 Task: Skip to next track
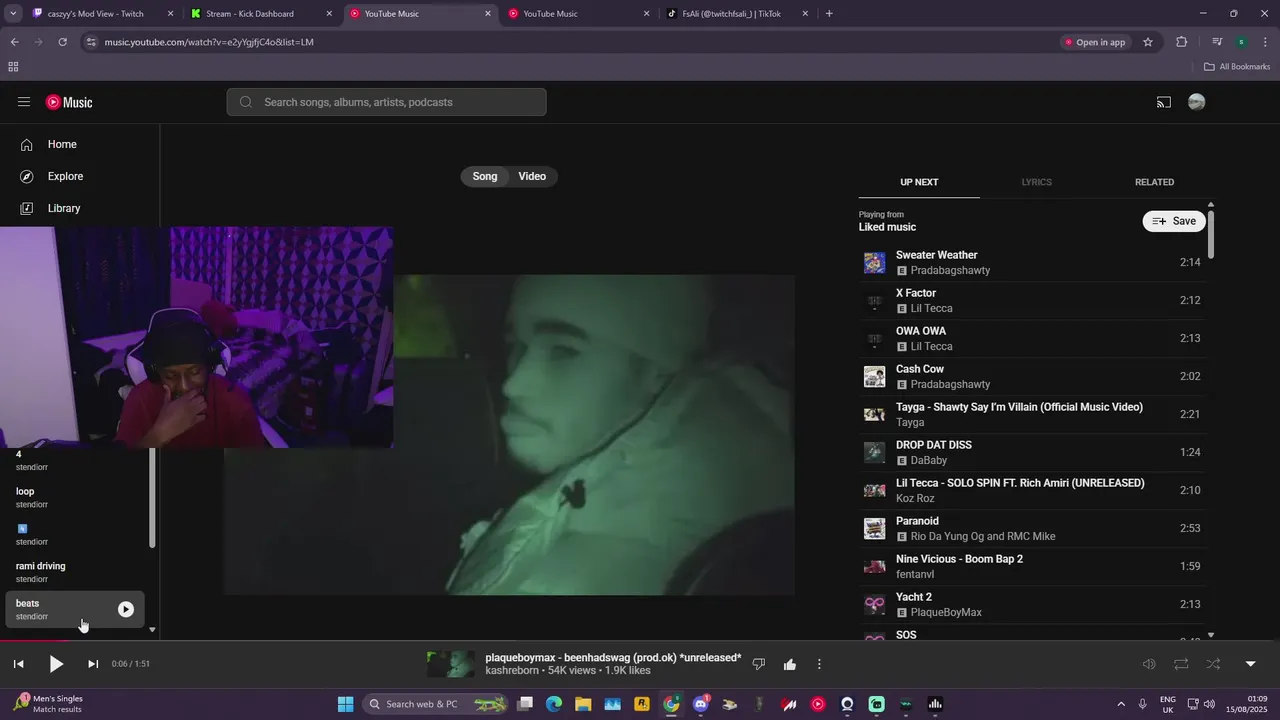click(93, 664)
